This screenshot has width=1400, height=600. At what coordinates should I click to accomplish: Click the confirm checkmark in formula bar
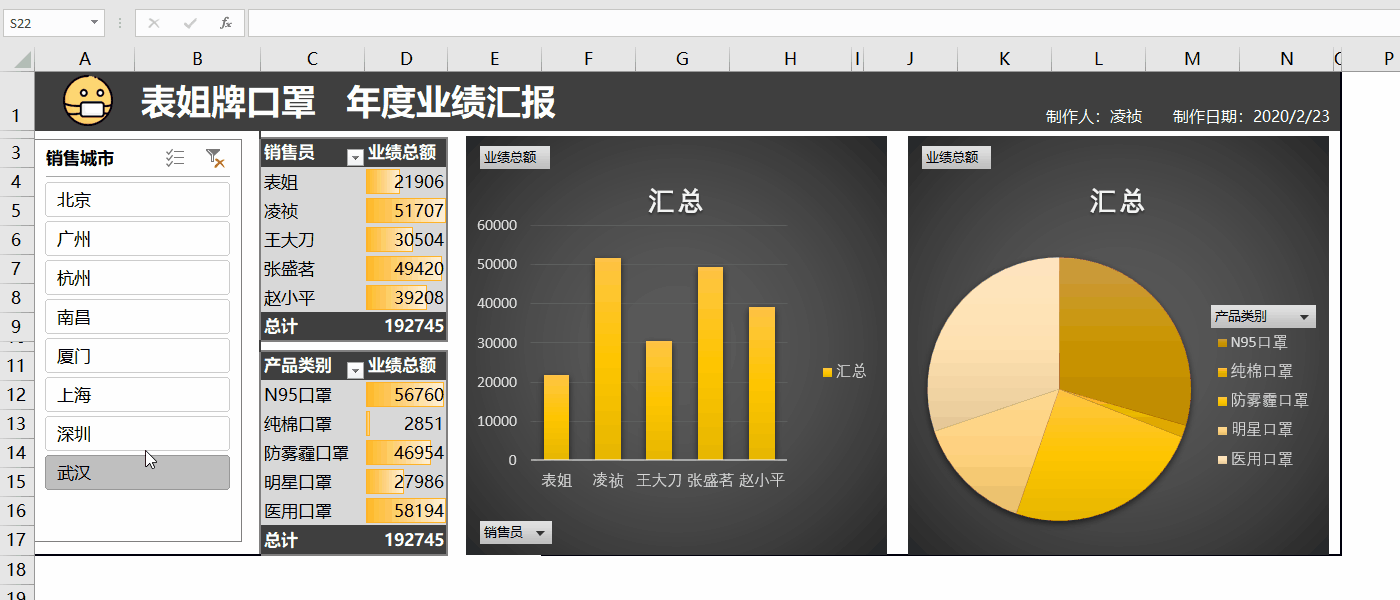(190, 22)
